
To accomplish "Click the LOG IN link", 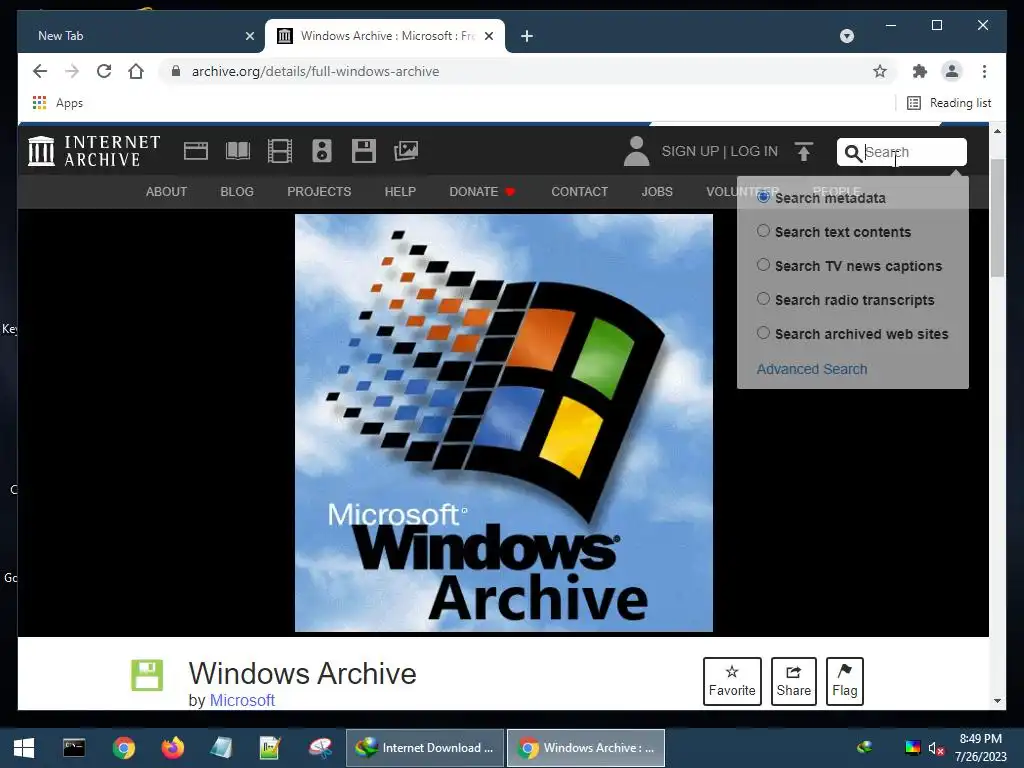I will coord(754,151).
